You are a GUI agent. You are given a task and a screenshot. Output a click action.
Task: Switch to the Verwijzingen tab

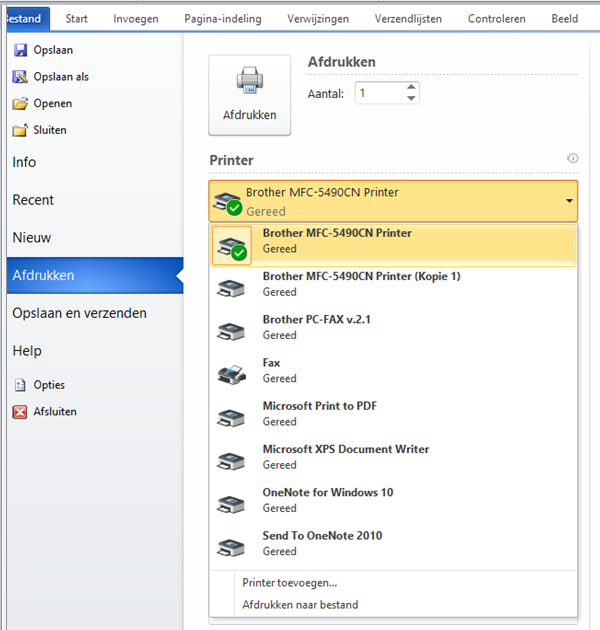pyautogui.click(x=318, y=18)
